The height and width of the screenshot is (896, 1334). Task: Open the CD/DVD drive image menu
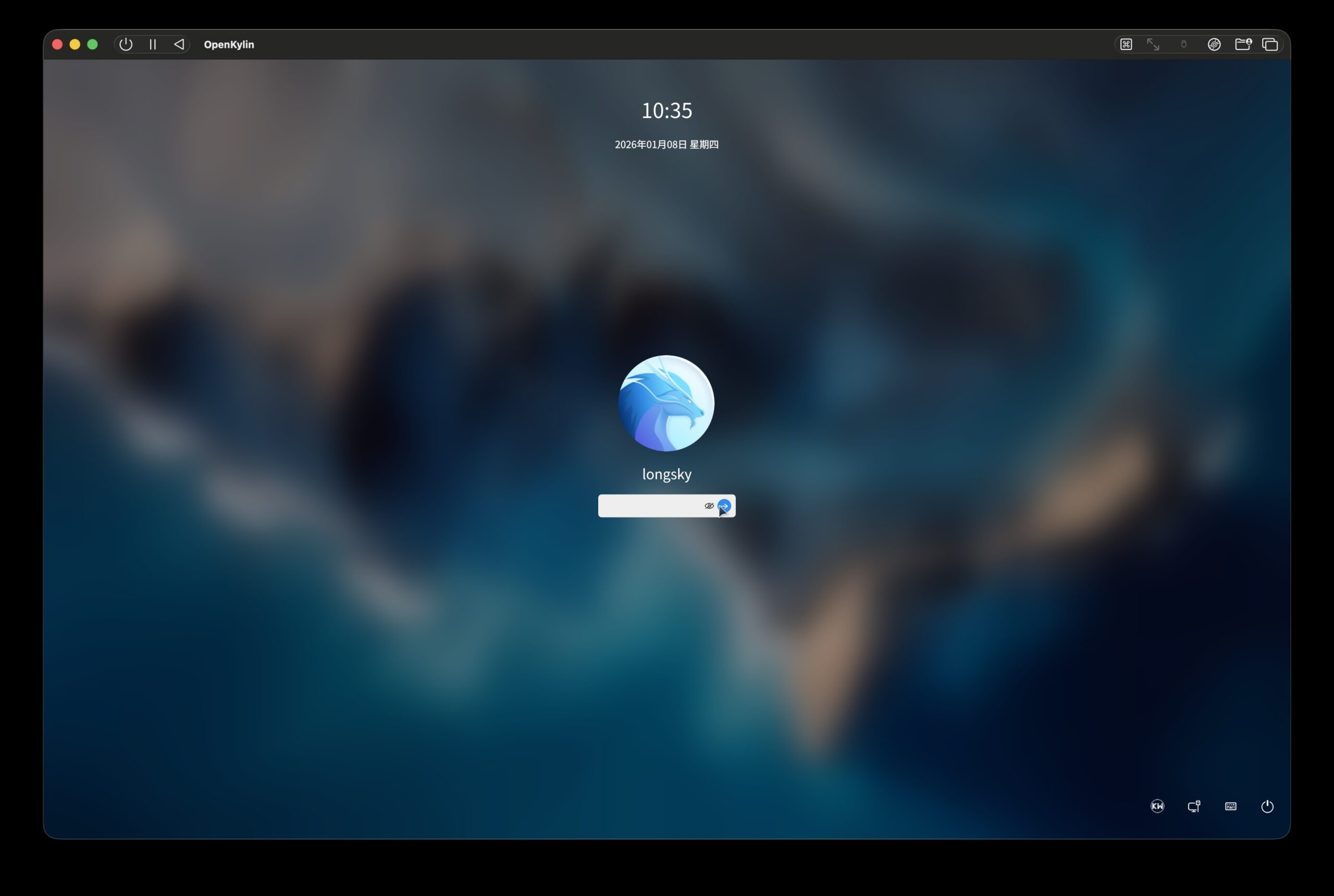[x=1214, y=45]
